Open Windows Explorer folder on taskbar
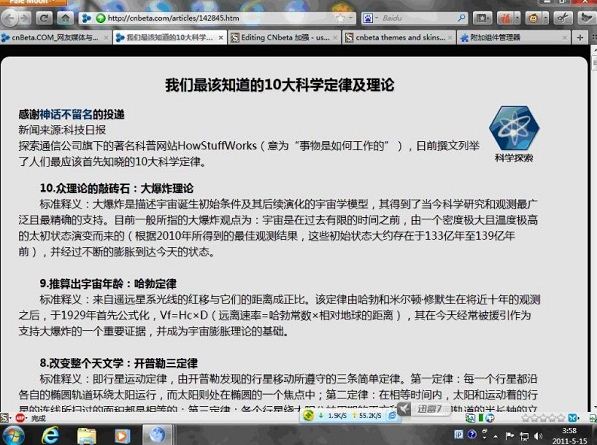 coord(86,435)
